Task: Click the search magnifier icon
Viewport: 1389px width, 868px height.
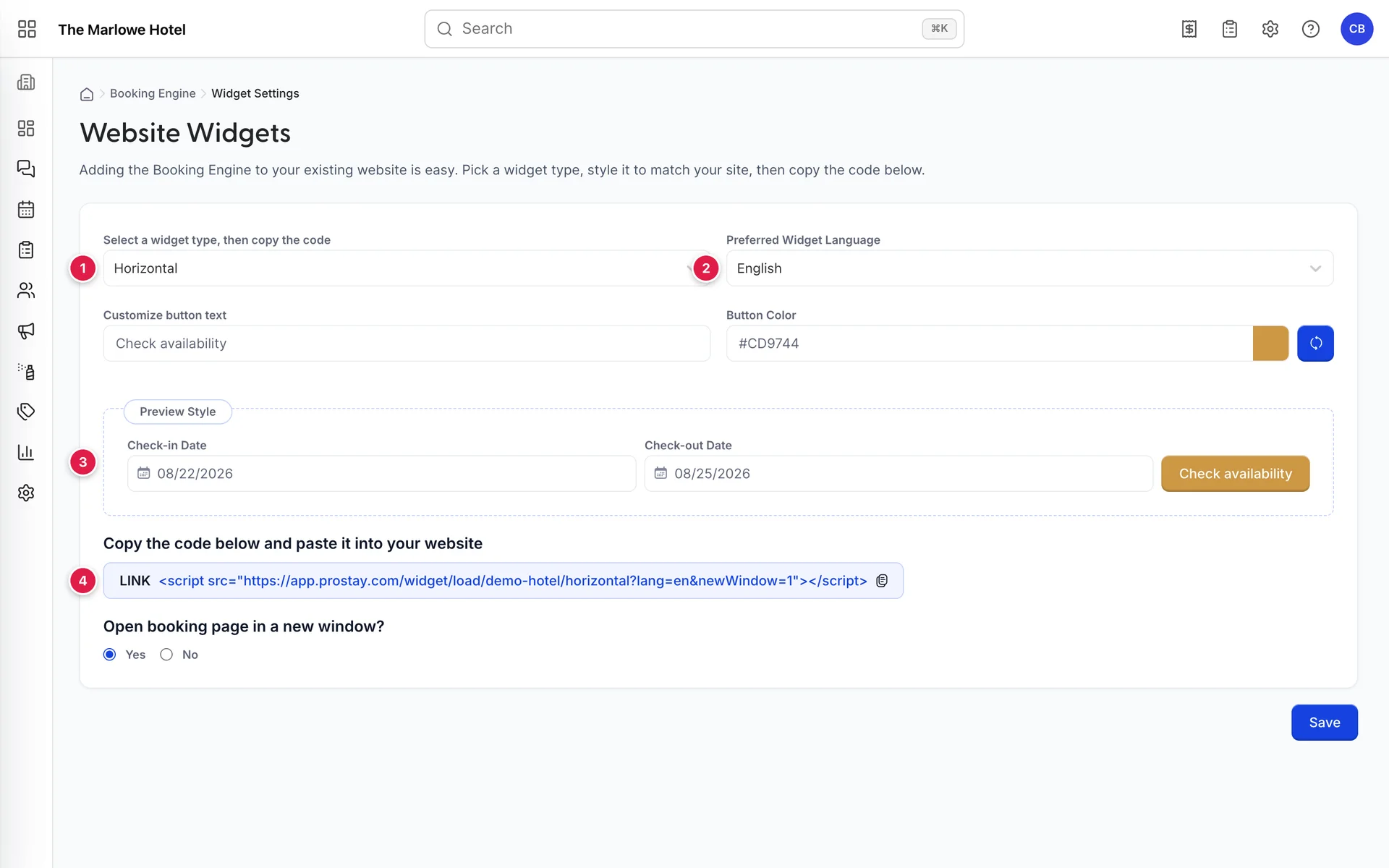Action: (x=445, y=29)
